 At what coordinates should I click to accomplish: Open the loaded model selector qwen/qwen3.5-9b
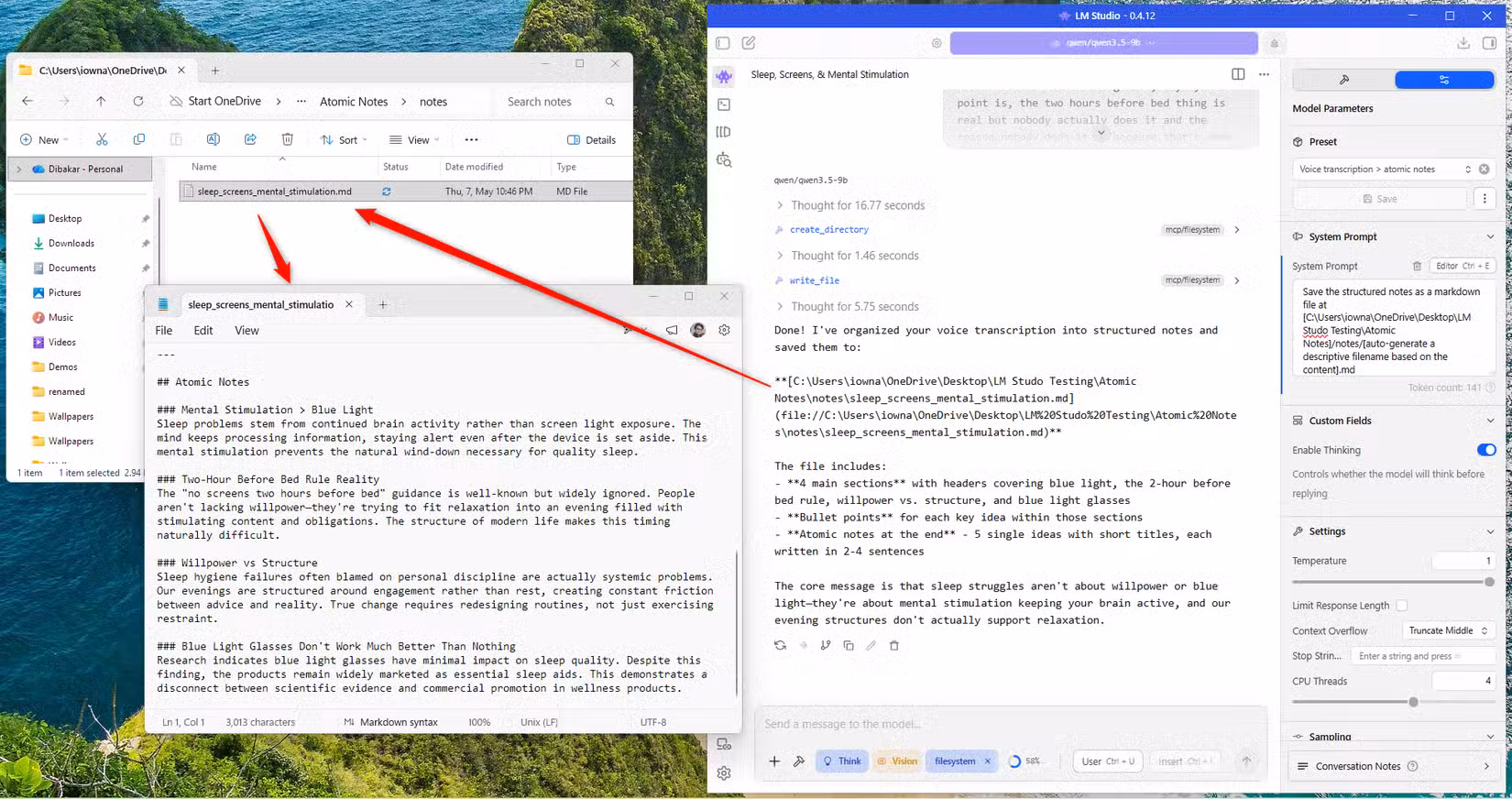coord(1103,43)
